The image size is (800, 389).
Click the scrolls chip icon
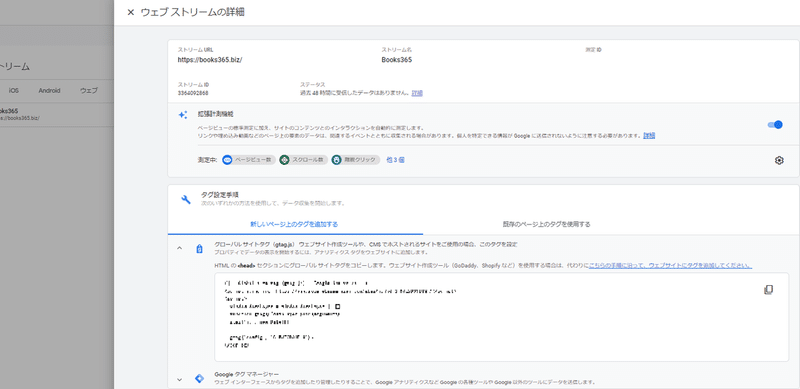click(284, 160)
